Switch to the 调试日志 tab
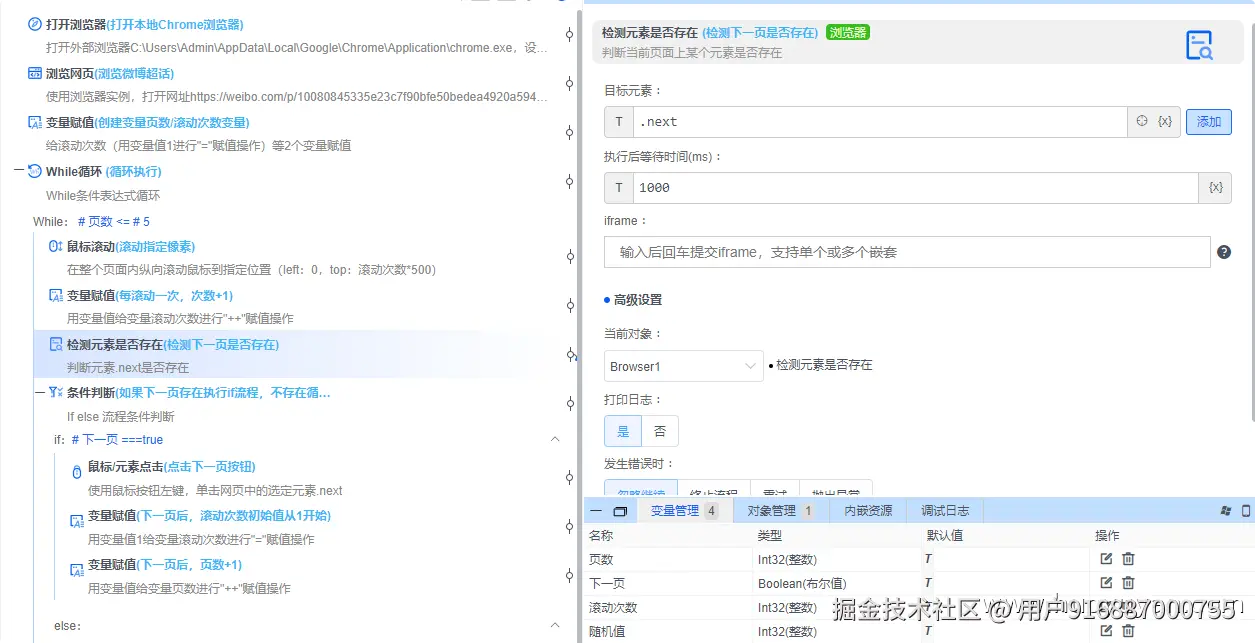 coord(945,511)
